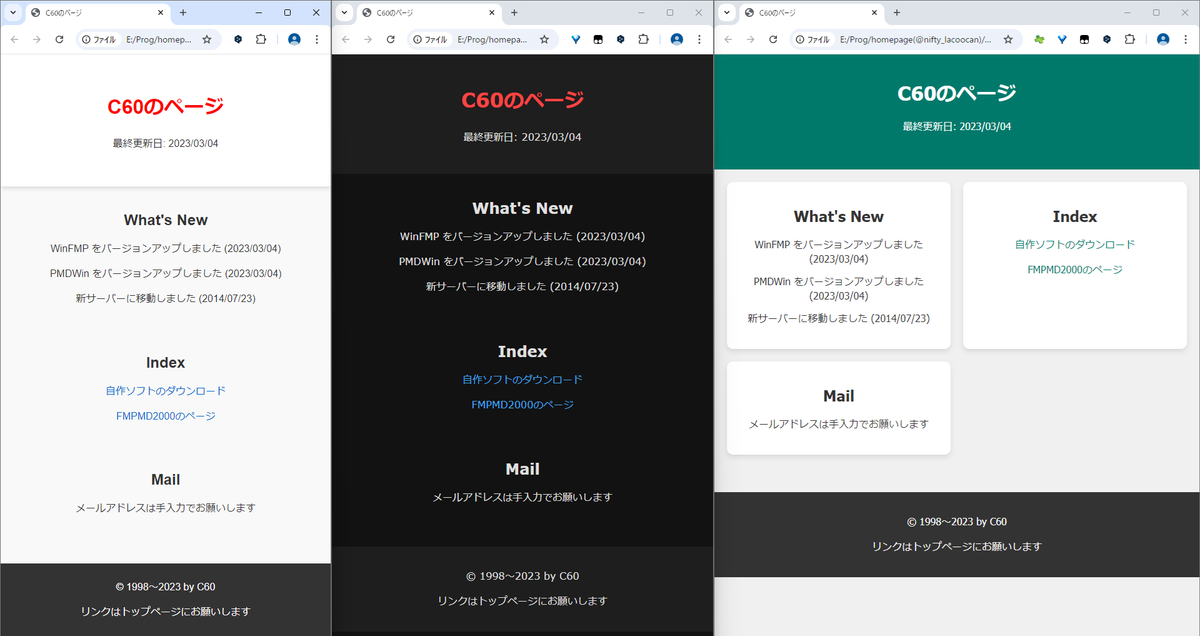Viewport: 1200px width, 636px height.
Task: Select the C60のページ tab in dark-themed window
Action: [428, 12]
